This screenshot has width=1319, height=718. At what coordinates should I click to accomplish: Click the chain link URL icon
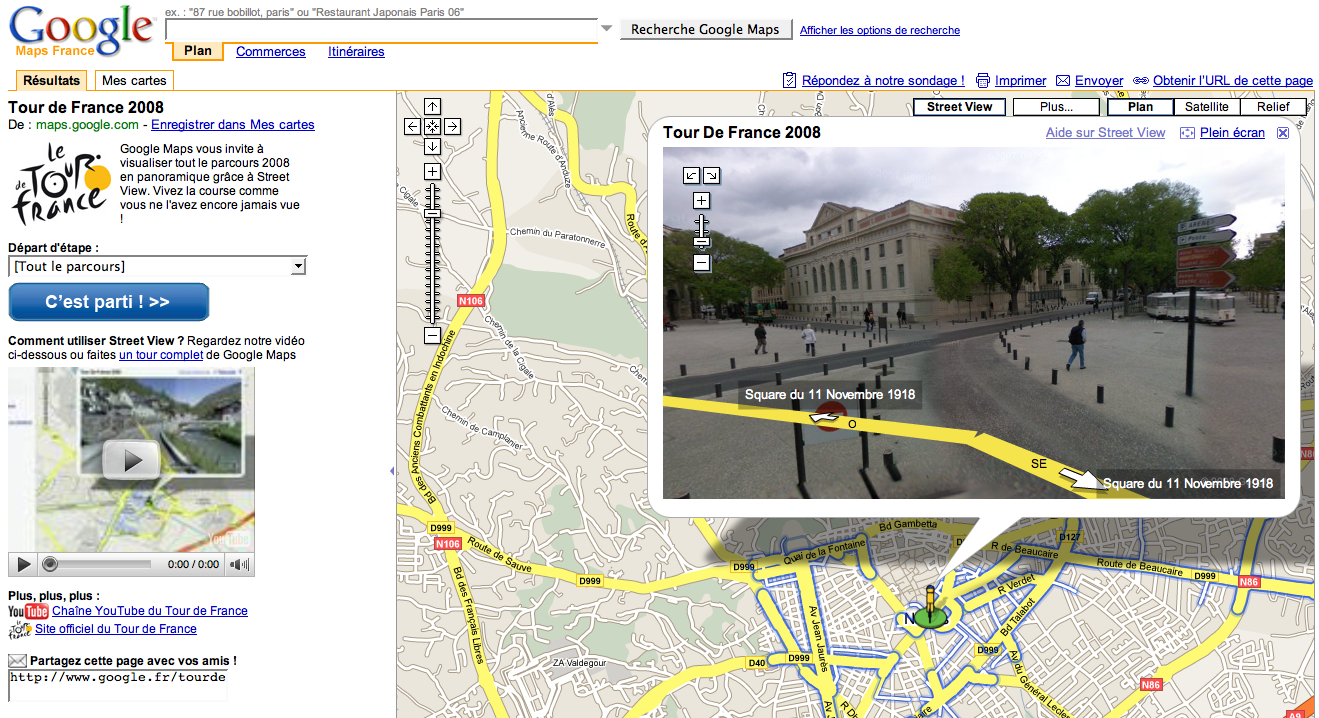tap(1141, 80)
